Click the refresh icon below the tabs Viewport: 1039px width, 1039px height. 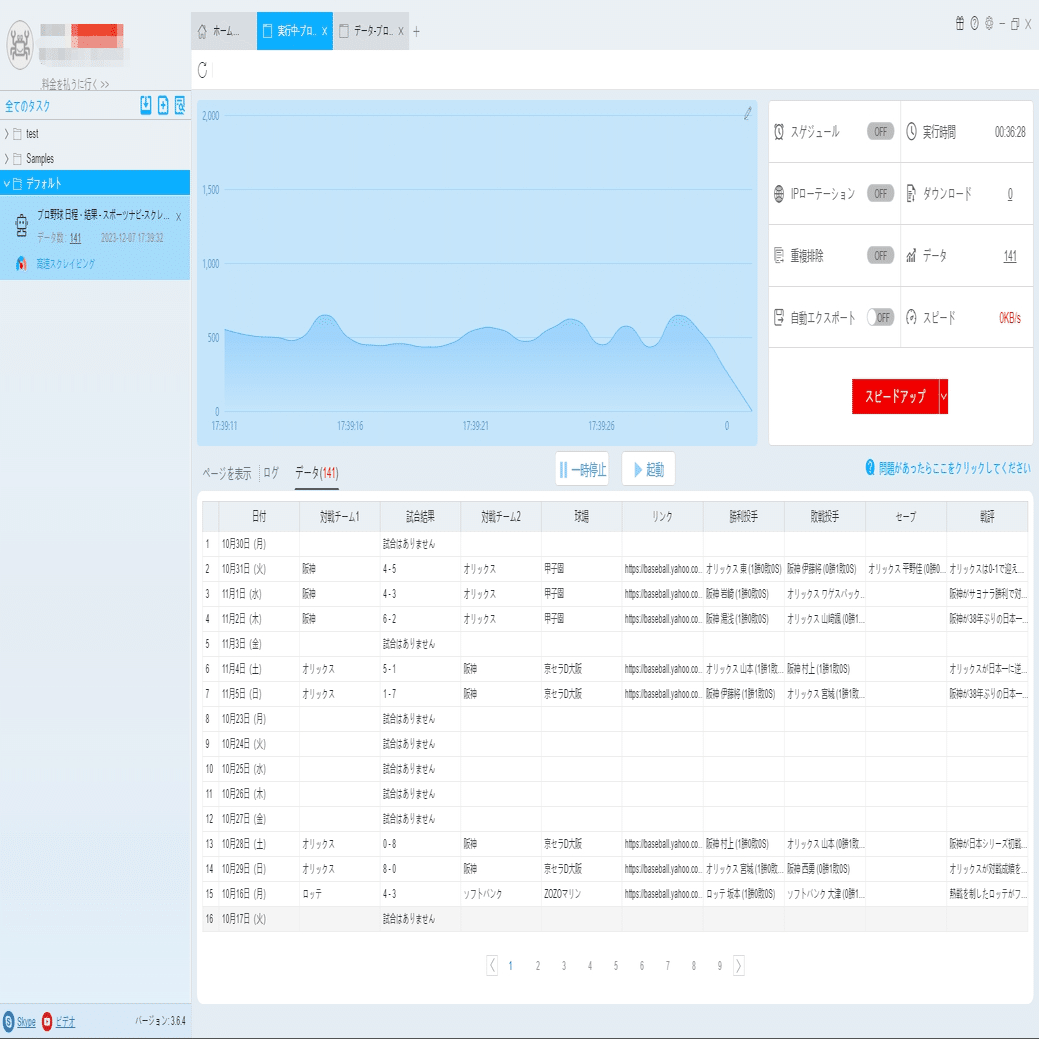pos(203,70)
